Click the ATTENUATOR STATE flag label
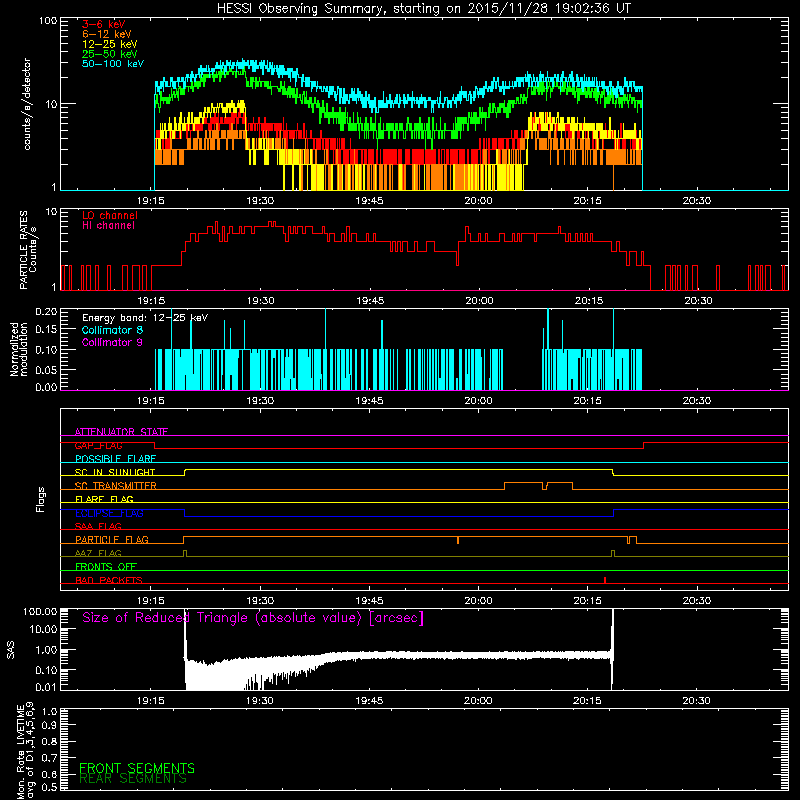This screenshot has width=800, height=800. 121,432
